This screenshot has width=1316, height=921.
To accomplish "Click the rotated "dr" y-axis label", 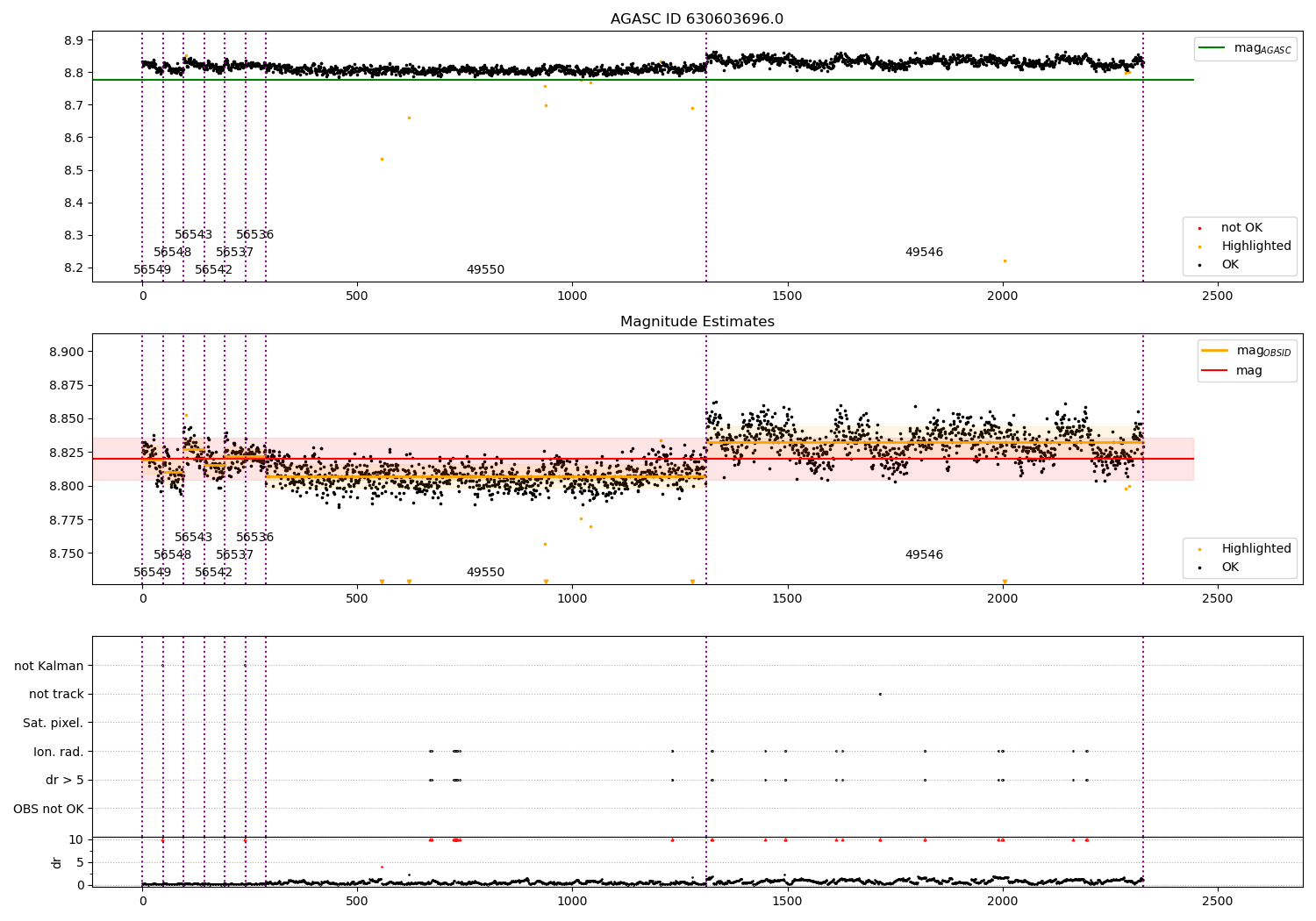I will [x=57, y=862].
